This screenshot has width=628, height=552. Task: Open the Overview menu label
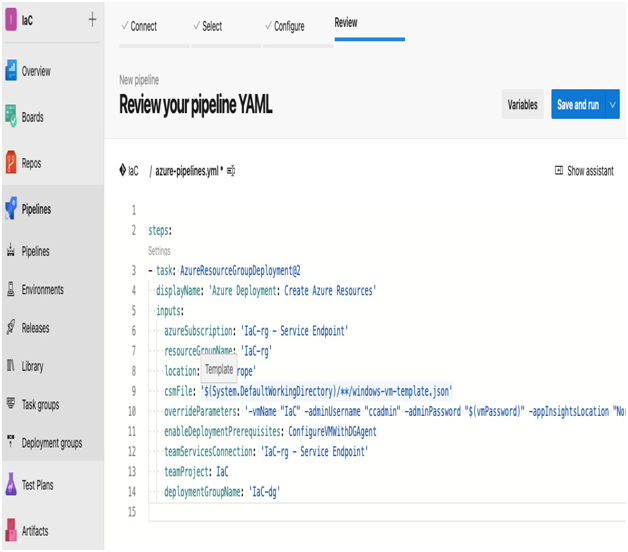pos(36,71)
